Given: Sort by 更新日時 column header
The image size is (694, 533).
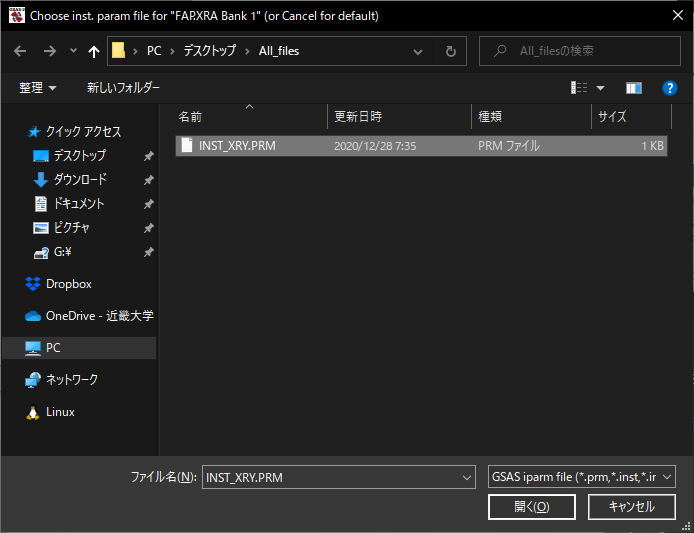Looking at the screenshot, I should tap(399, 117).
